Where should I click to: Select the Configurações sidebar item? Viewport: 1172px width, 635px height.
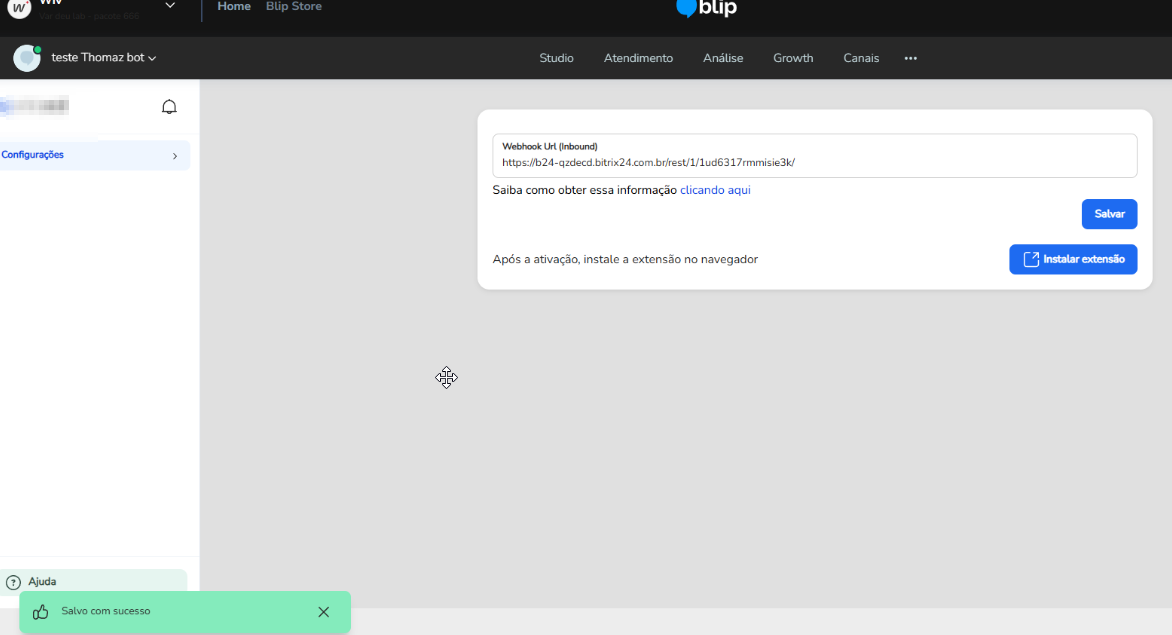pos(95,155)
